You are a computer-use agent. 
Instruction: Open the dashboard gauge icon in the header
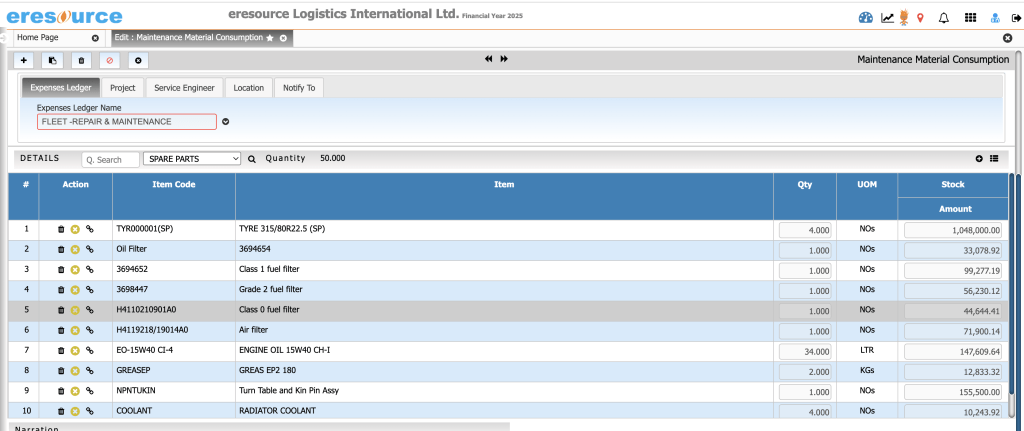[866, 17]
